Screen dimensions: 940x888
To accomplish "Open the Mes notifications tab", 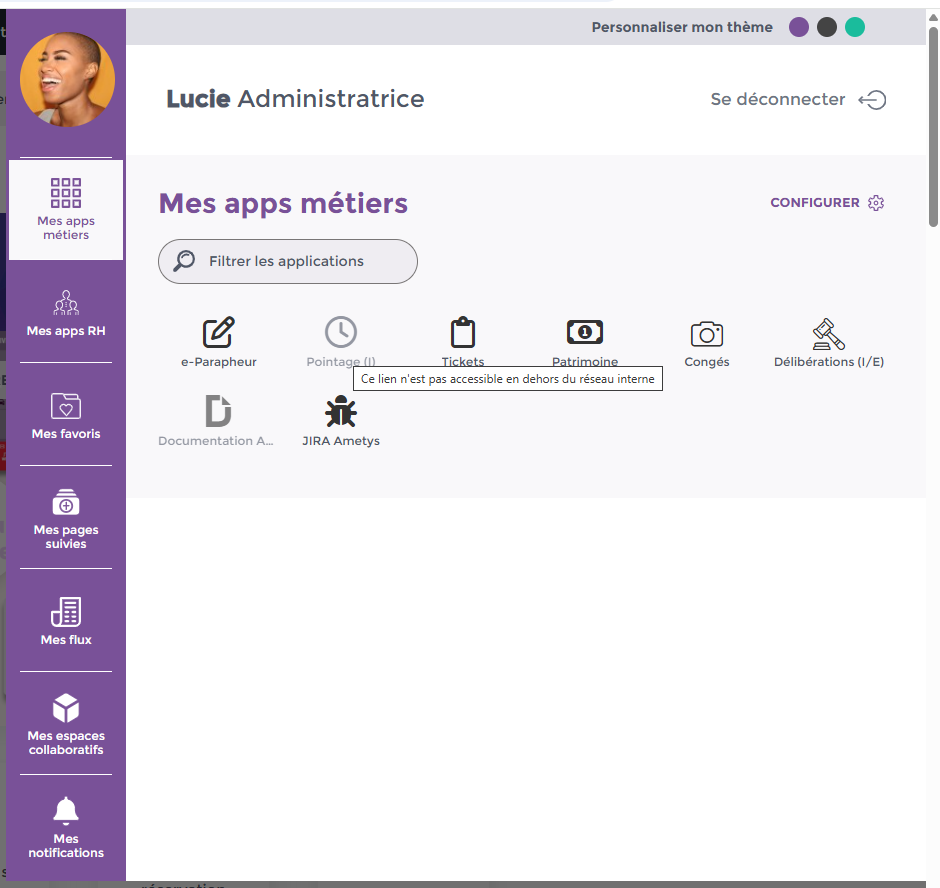I will pyautogui.click(x=66, y=827).
